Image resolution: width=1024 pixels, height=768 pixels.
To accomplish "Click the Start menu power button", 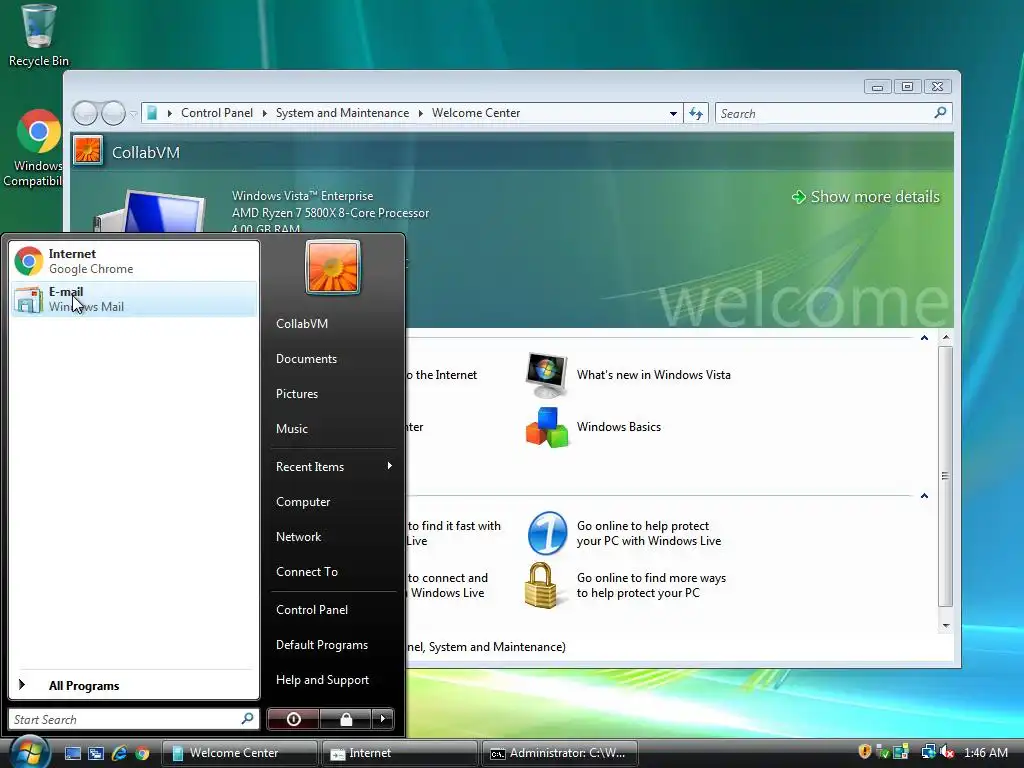I will (293, 719).
